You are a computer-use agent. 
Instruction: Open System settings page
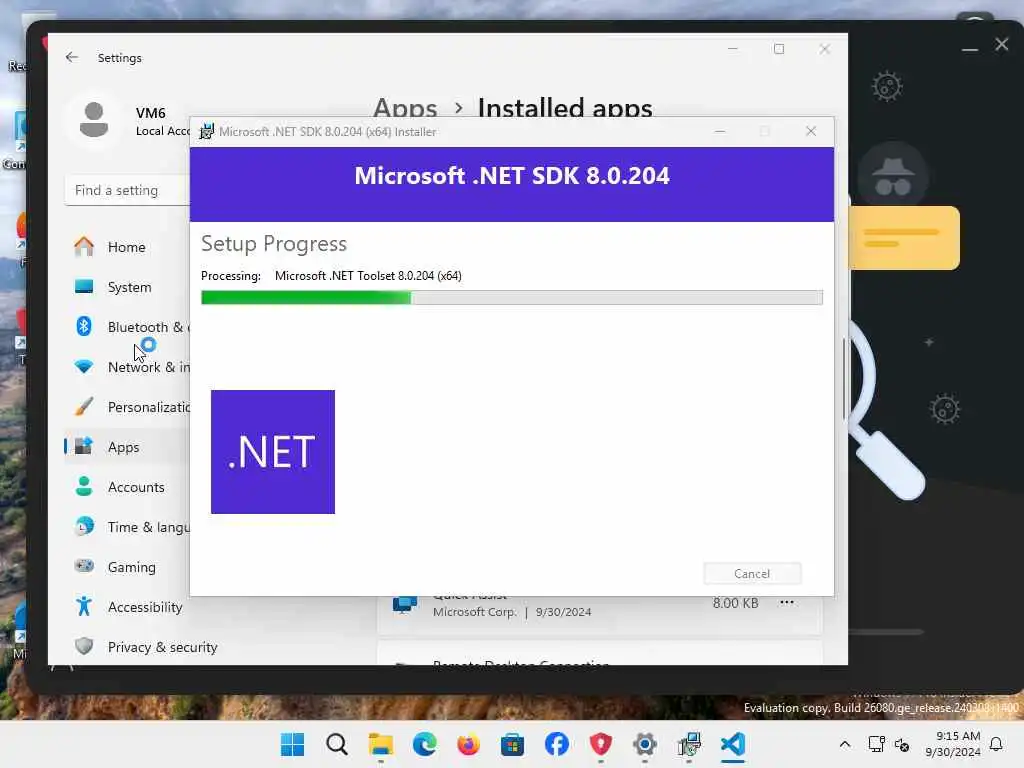coord(127,287)
